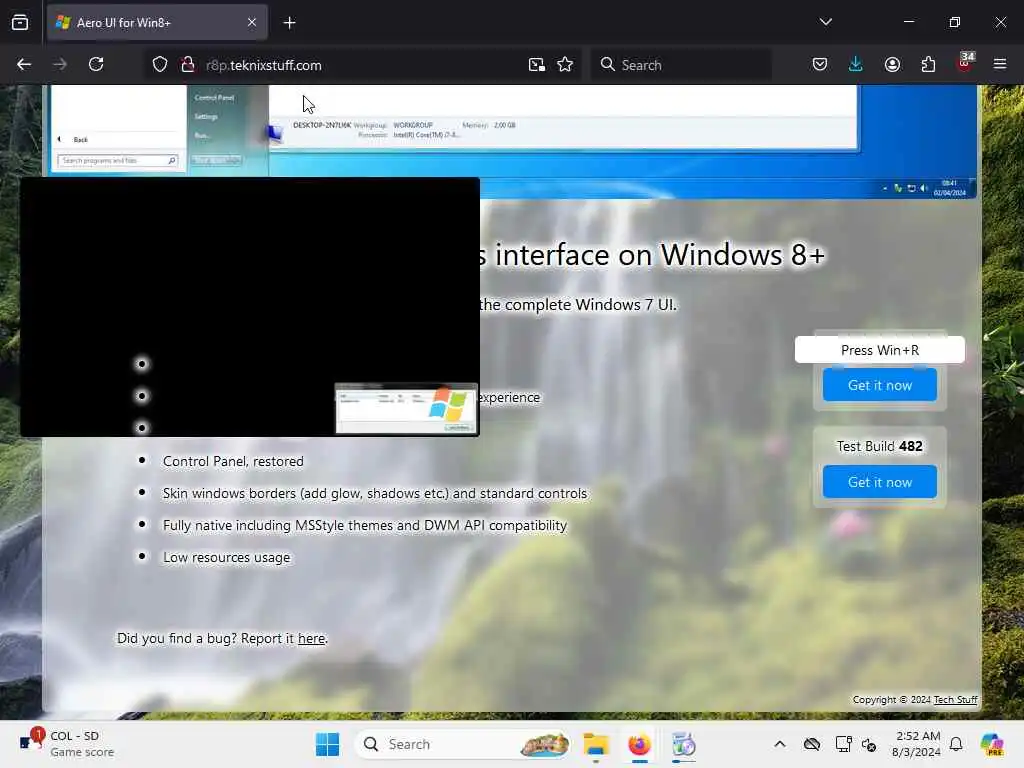Expand the list all tabs chevron
Image resolution: width=1024 pixels, height=768 pixels.
tap(826, 22)
